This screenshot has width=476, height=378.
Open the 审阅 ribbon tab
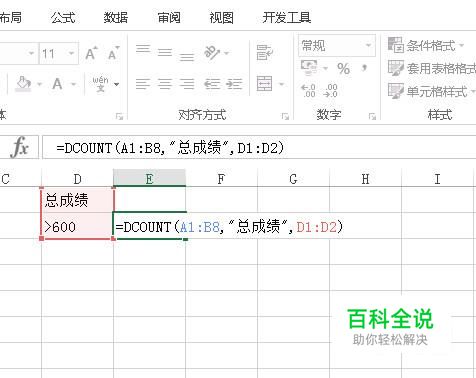click(169, 17)
